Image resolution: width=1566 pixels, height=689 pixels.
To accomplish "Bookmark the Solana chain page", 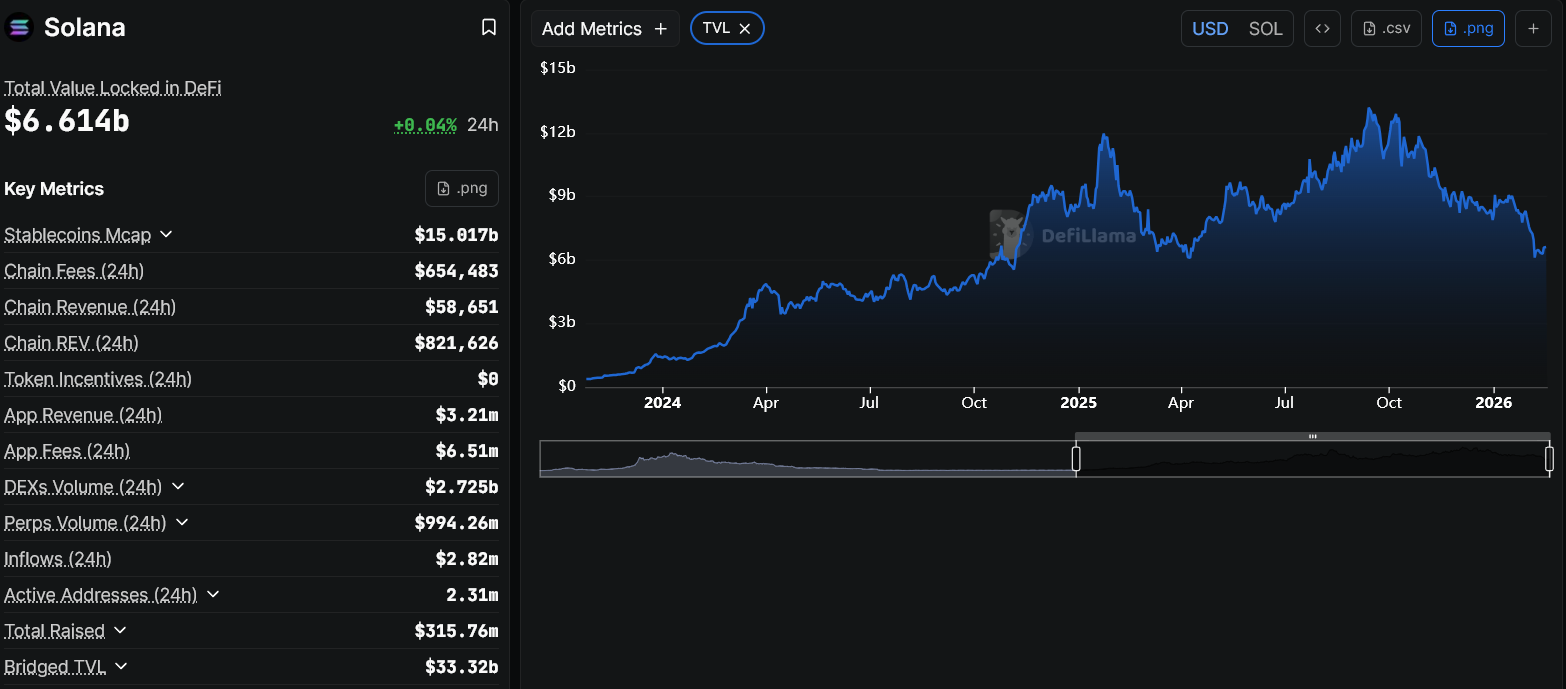I will 489,27.
